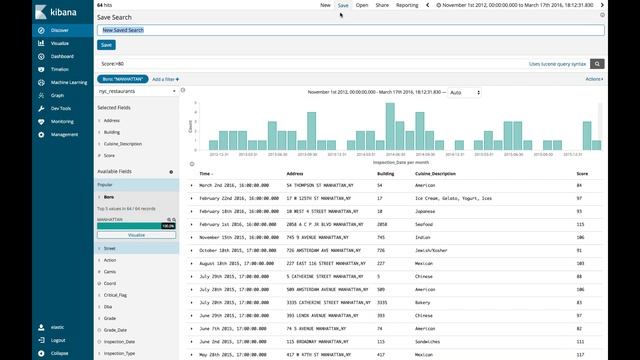Click the saved search name field
This screenshot has width=640, height=360.
351,30
